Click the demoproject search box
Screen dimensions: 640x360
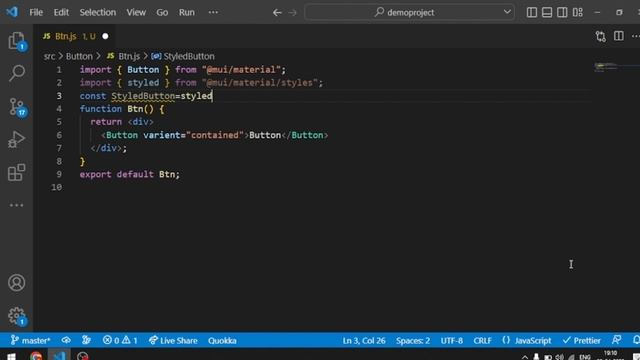click(x=409, y=12)
